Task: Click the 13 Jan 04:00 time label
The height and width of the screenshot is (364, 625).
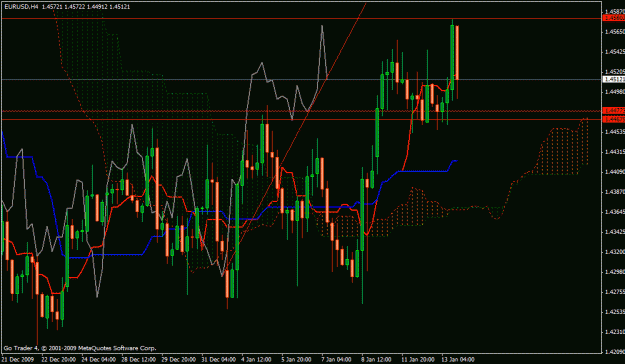Action: pyautogui.click(x=458, y=359)
